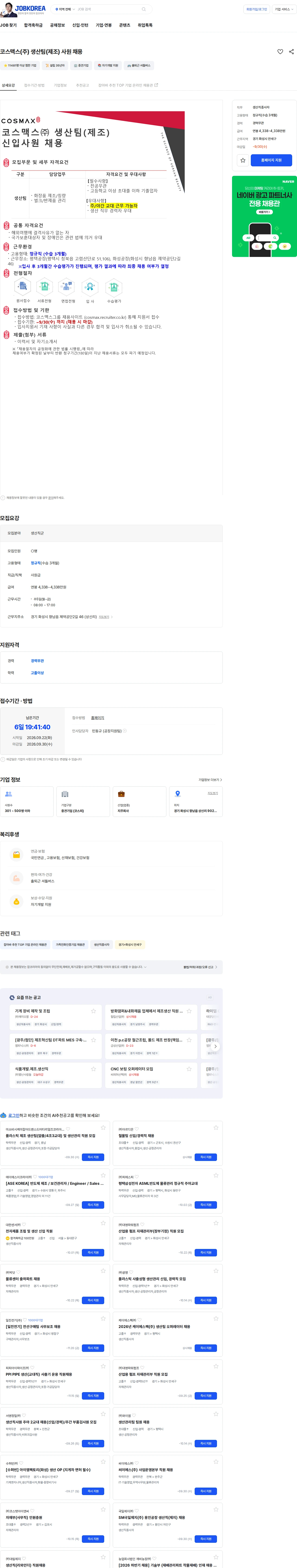Click the people icon in 사원수 card
The height and width of the screenshot is (1568, 297).
(x=9, y=794)
